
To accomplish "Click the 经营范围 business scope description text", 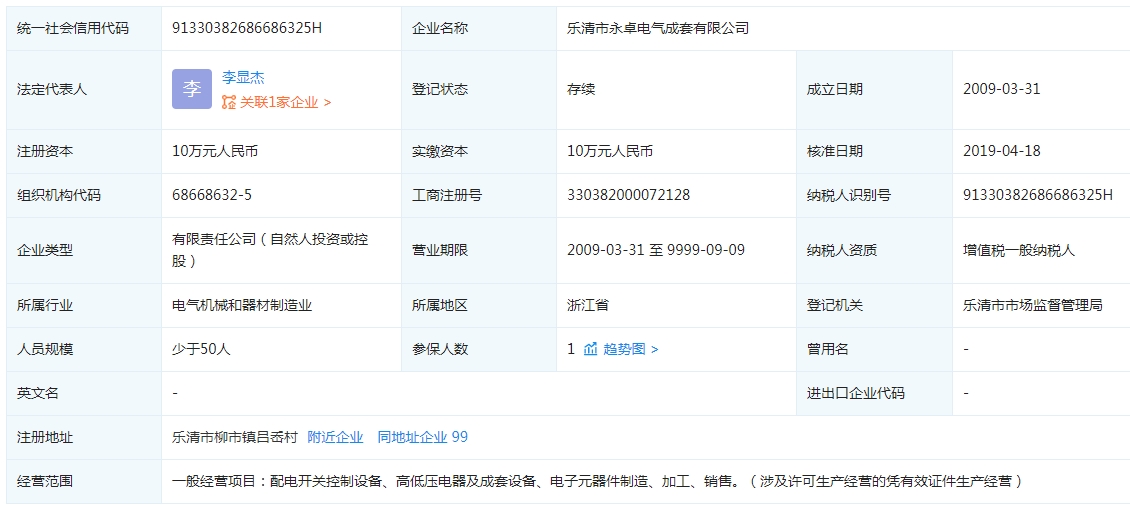I will 597,481.
